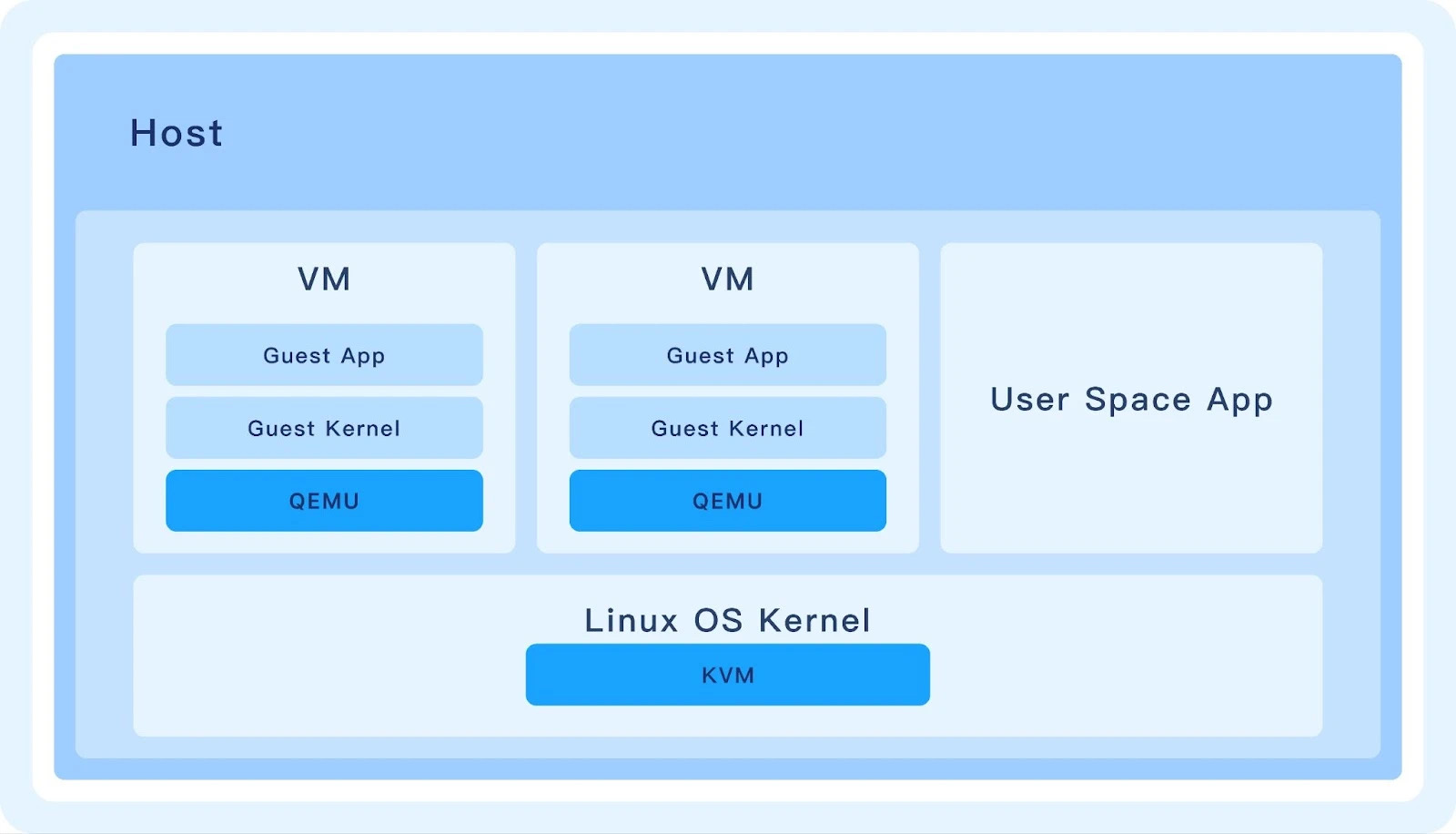Viewport: 1456px width, 834px height.
Task: Click the Host label
Action: click(177, 133)
